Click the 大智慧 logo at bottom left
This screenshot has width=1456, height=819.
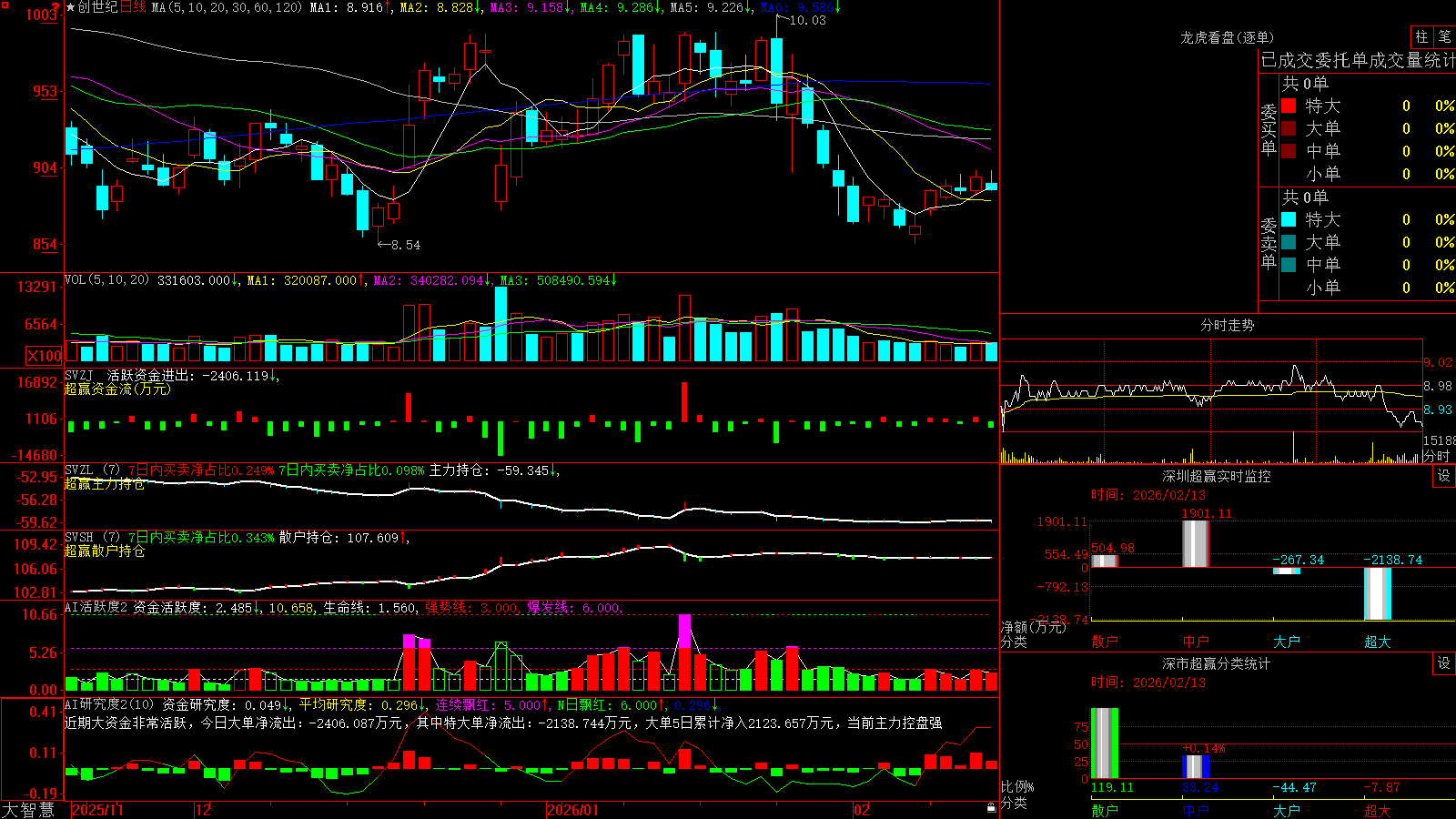(x=27, y=810)
